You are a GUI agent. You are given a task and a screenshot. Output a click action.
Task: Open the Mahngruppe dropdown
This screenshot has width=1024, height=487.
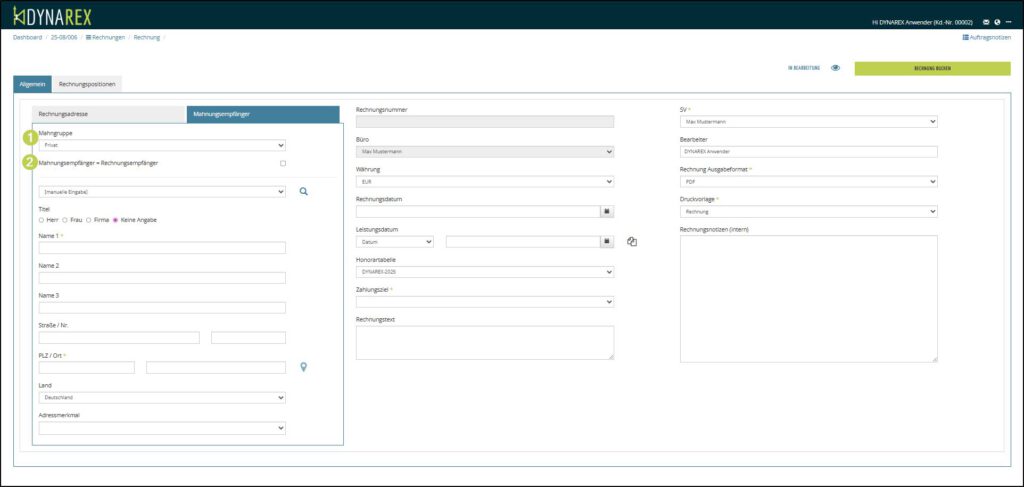coord(162,145)
